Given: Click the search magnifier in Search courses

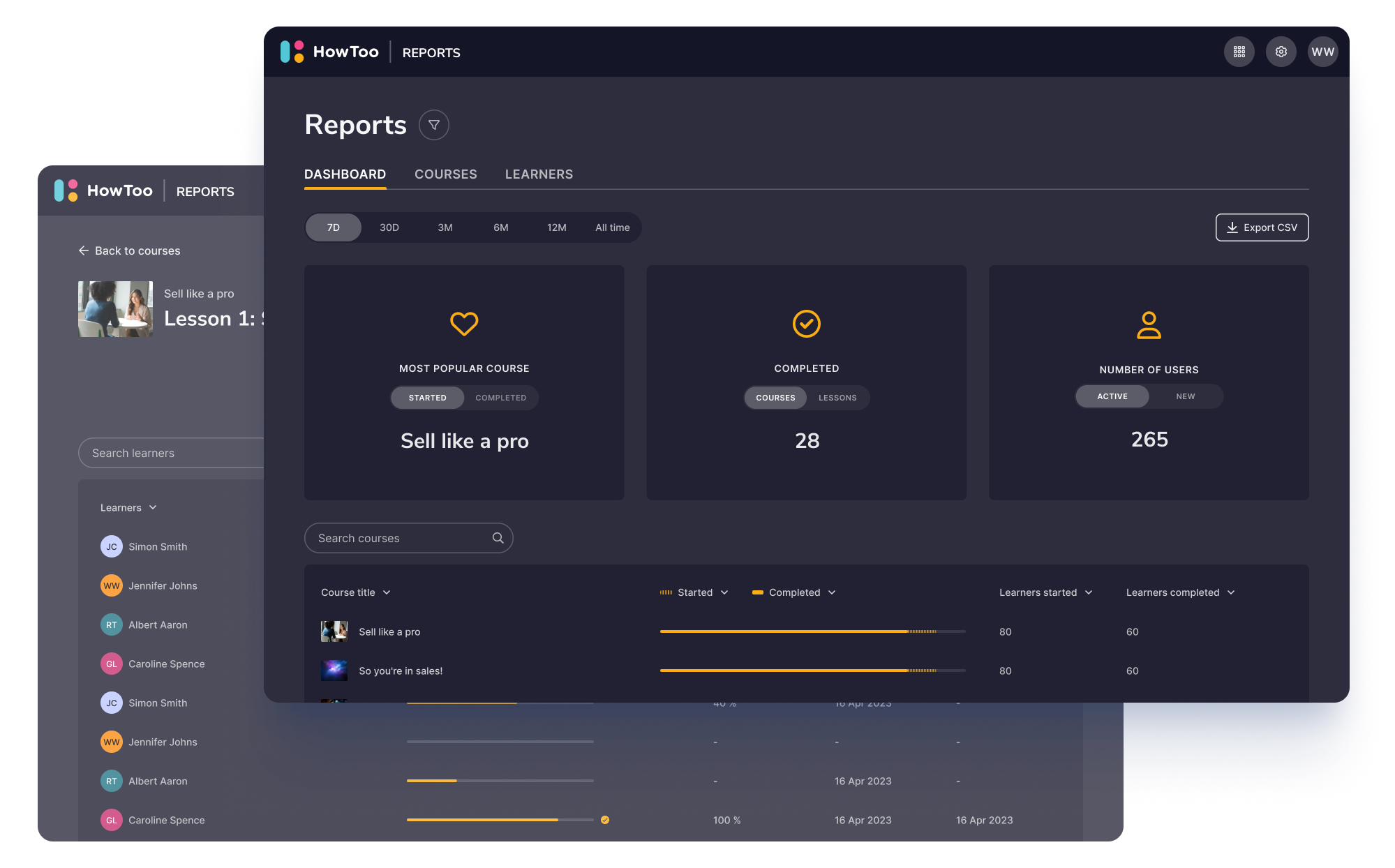Looking at the screenshot, I should point(498,537).
